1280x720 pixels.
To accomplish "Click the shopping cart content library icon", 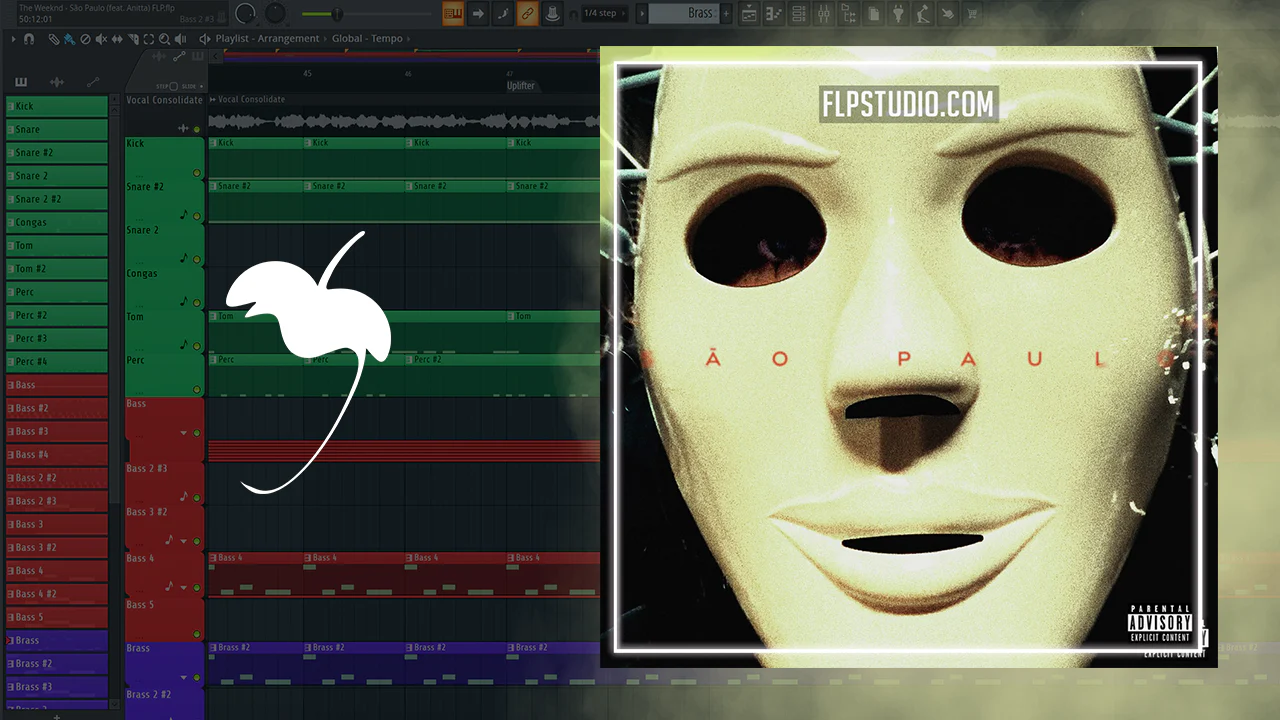I will (971, 14).
